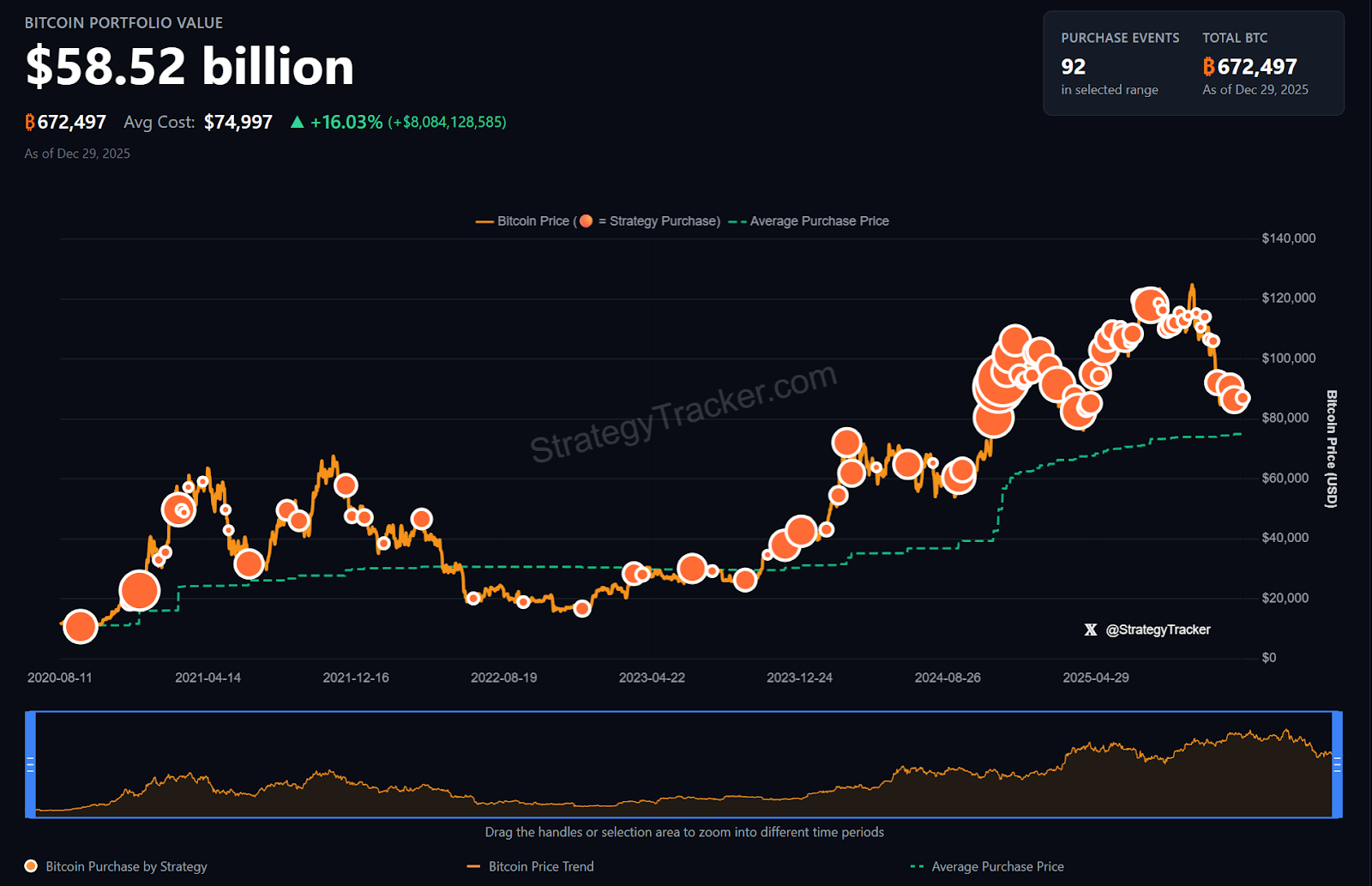
Task: Click the Bitcoin symbol next to 672,497
Action: pos(29,122)
